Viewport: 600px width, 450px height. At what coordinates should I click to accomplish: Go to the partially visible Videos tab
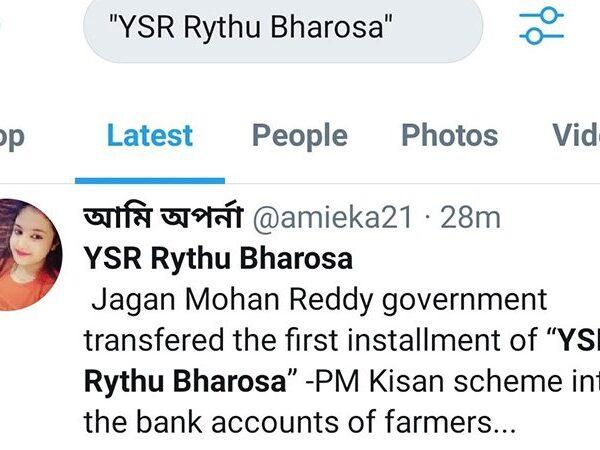[576, 135]
